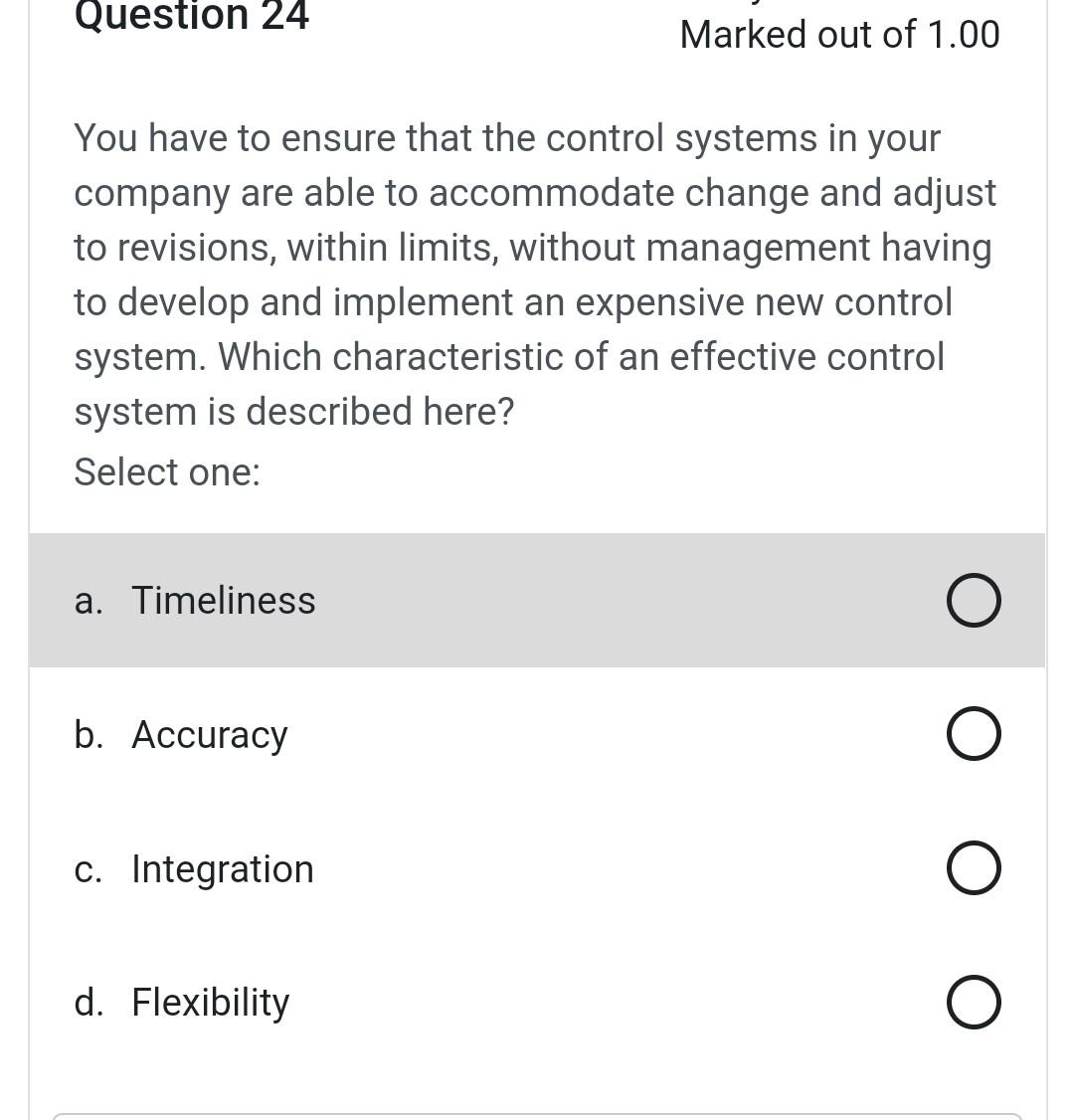Select the radio button for Timeliness
This screenshot has height=1120, width=1074.
click(973, 600)
